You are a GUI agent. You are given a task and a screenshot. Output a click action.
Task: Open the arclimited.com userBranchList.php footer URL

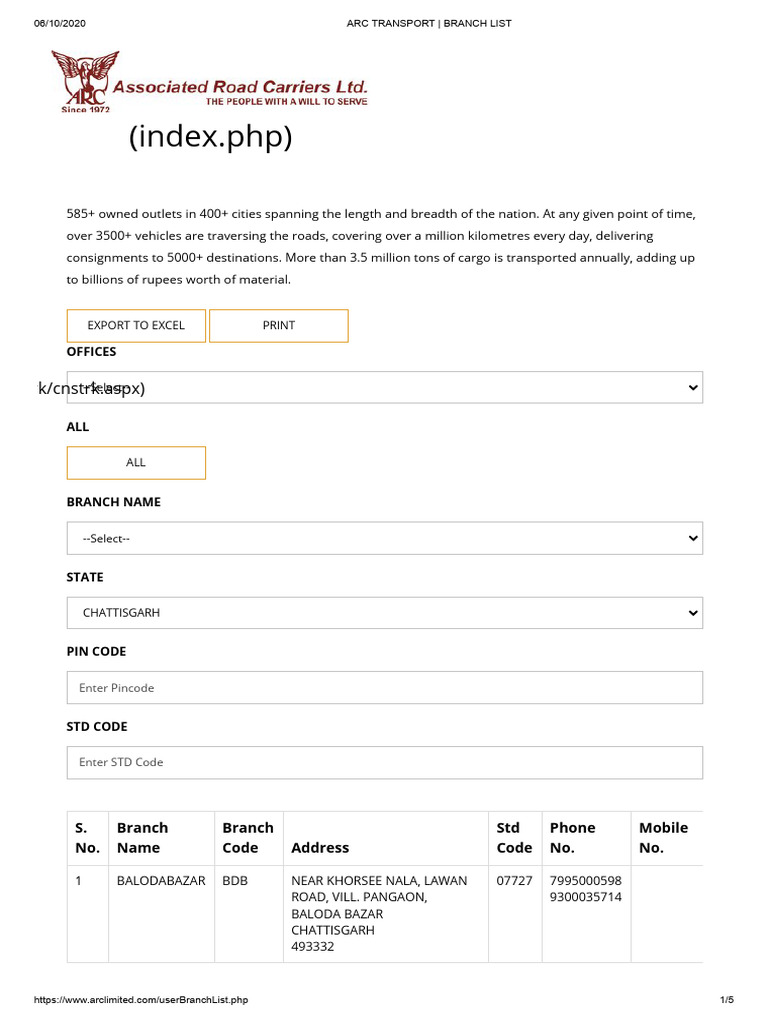(141, 1000)
